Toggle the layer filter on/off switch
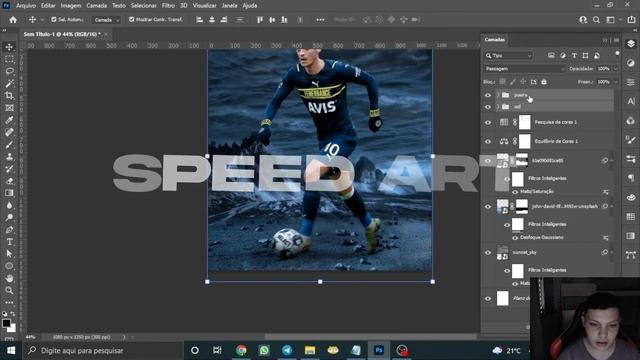The height and width of the screenshot is (360, 640). 617,53
